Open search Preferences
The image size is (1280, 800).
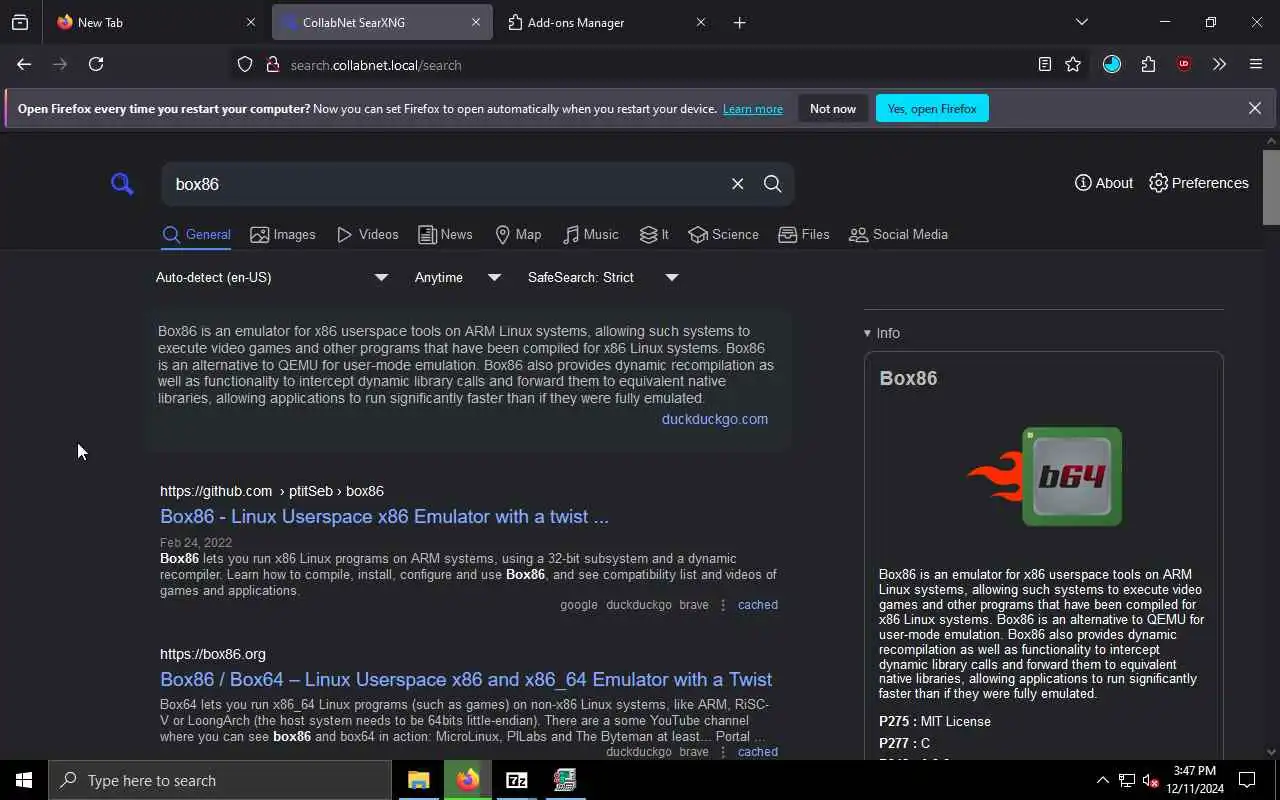[1199, 183]
